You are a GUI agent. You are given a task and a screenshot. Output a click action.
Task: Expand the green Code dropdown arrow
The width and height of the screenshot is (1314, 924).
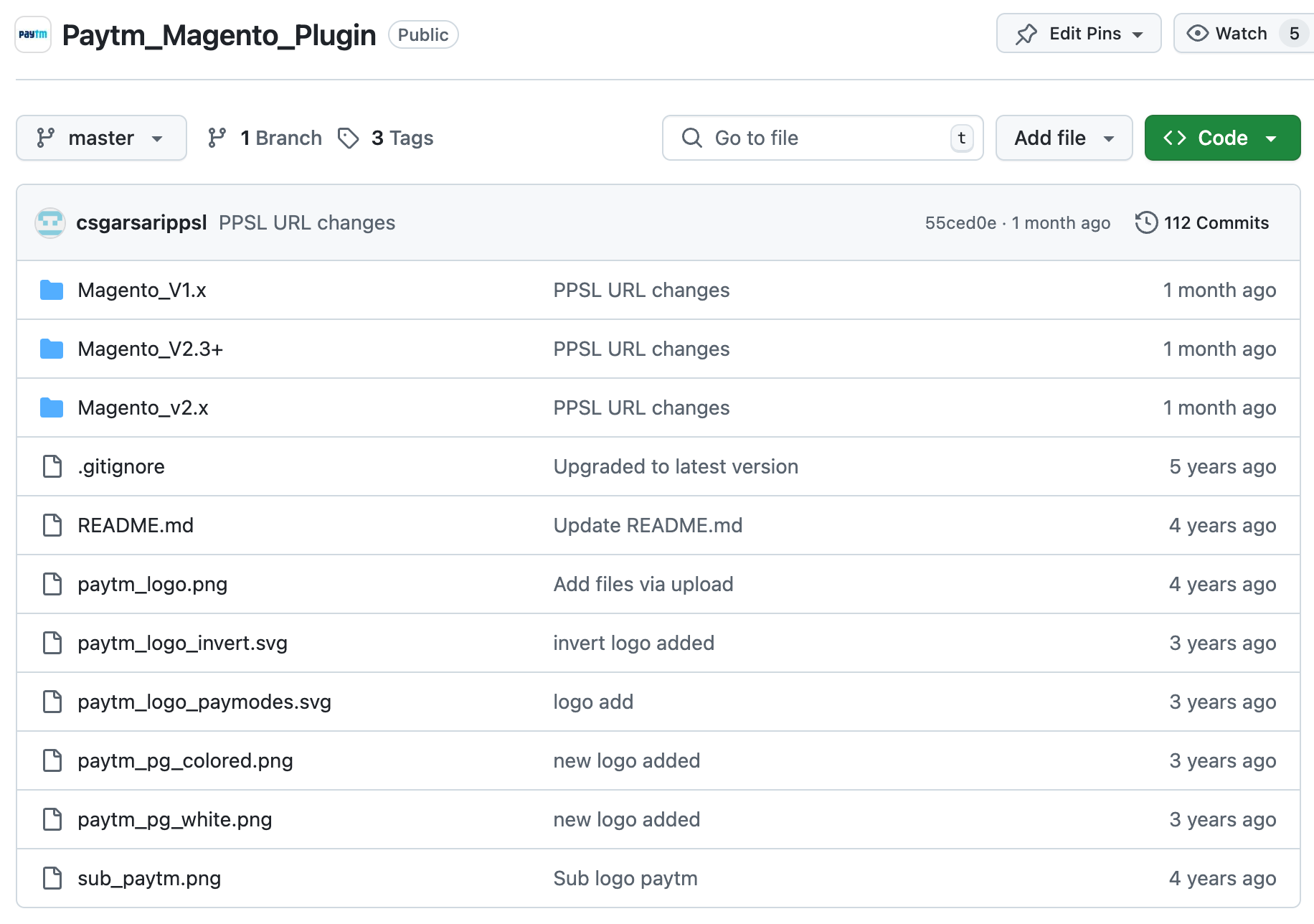point(1271,138)
